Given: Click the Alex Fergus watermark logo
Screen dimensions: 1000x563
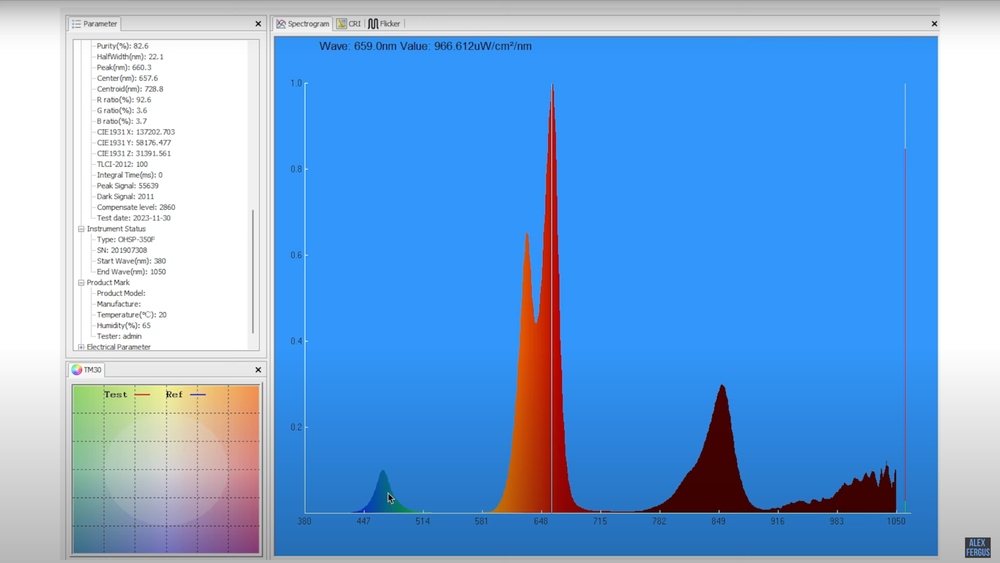Looking at the screenshot, I should pyautogui.click(x=977, y=547).
